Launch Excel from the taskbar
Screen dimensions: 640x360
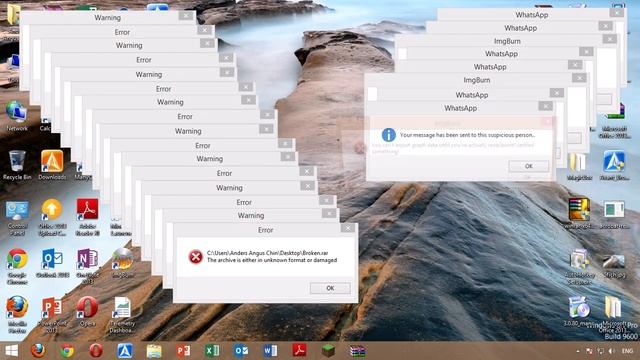click(x=212, y=351)
